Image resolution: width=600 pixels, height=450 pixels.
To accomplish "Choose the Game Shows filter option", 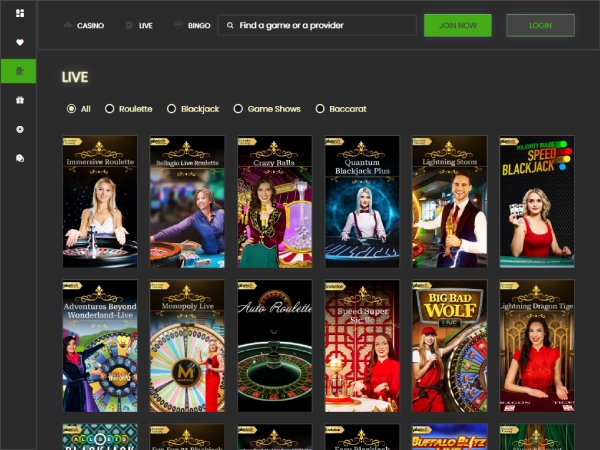I will pyautogui.click(x=238, y=108).
